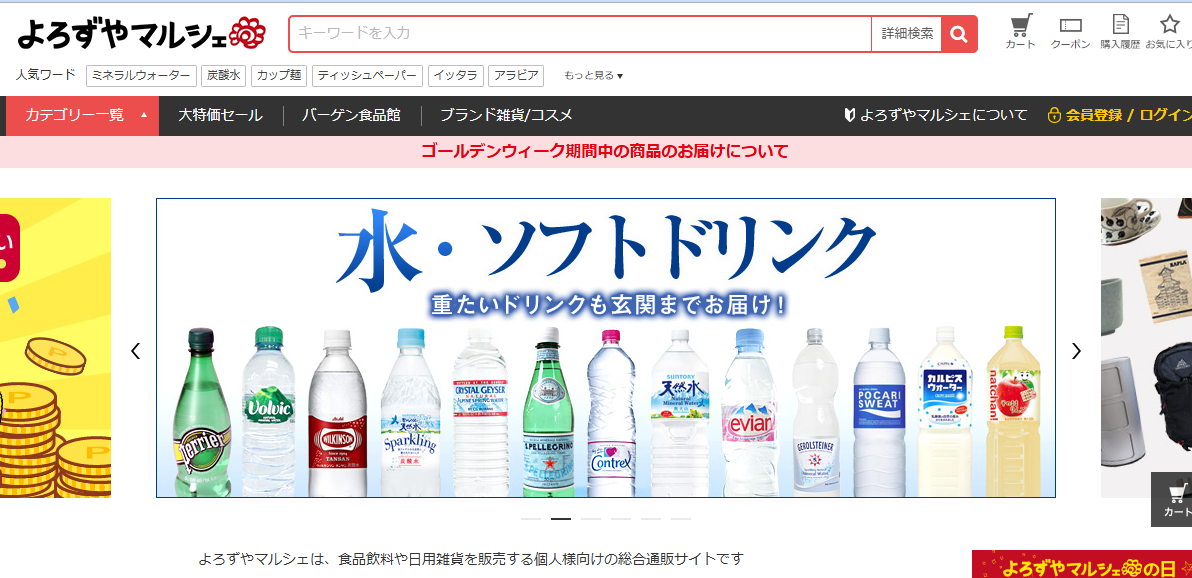
Task: Select 大特価セール menu item
Action: click(x=220, y=116)
